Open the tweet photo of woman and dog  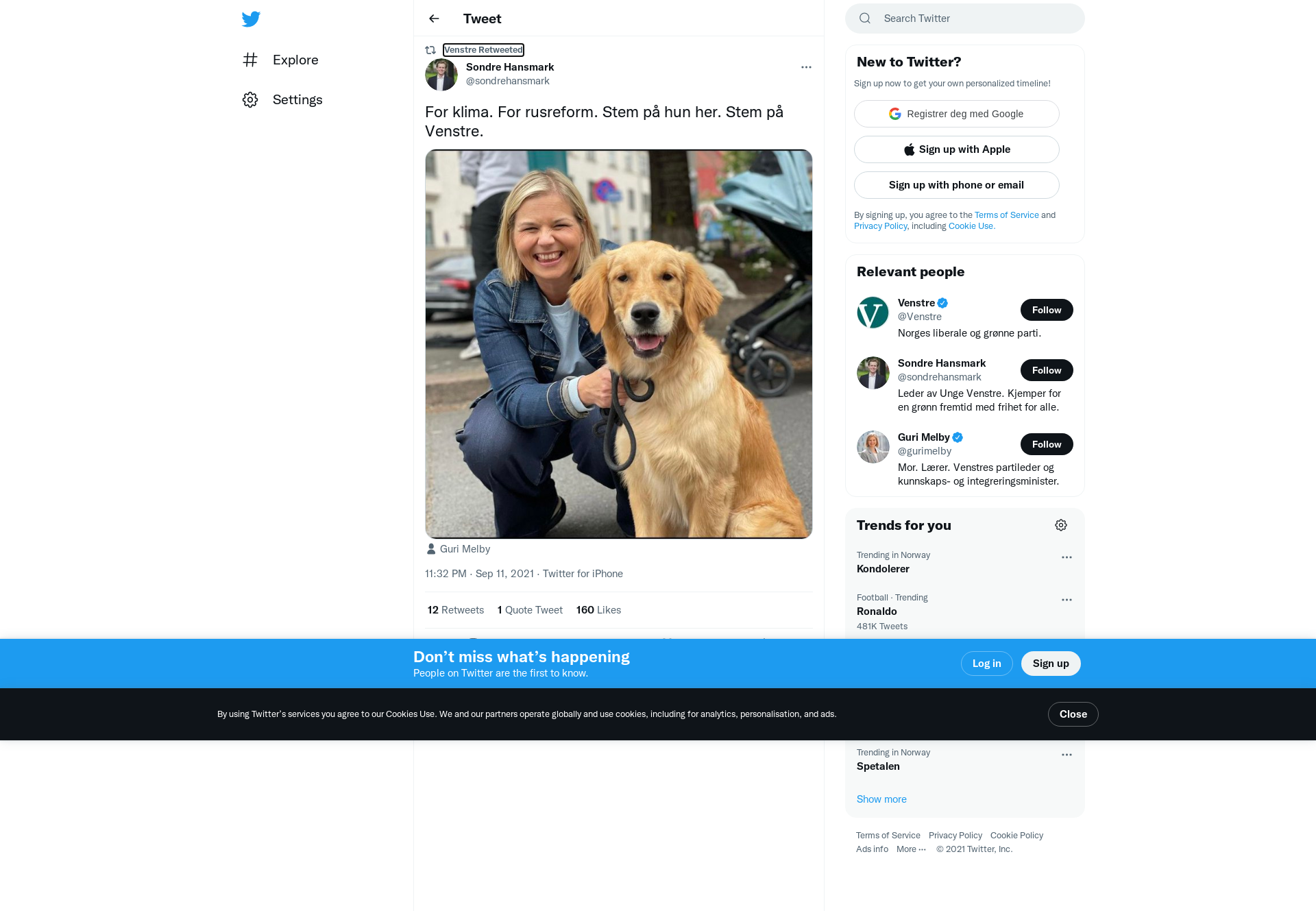(x=619, y=344)
